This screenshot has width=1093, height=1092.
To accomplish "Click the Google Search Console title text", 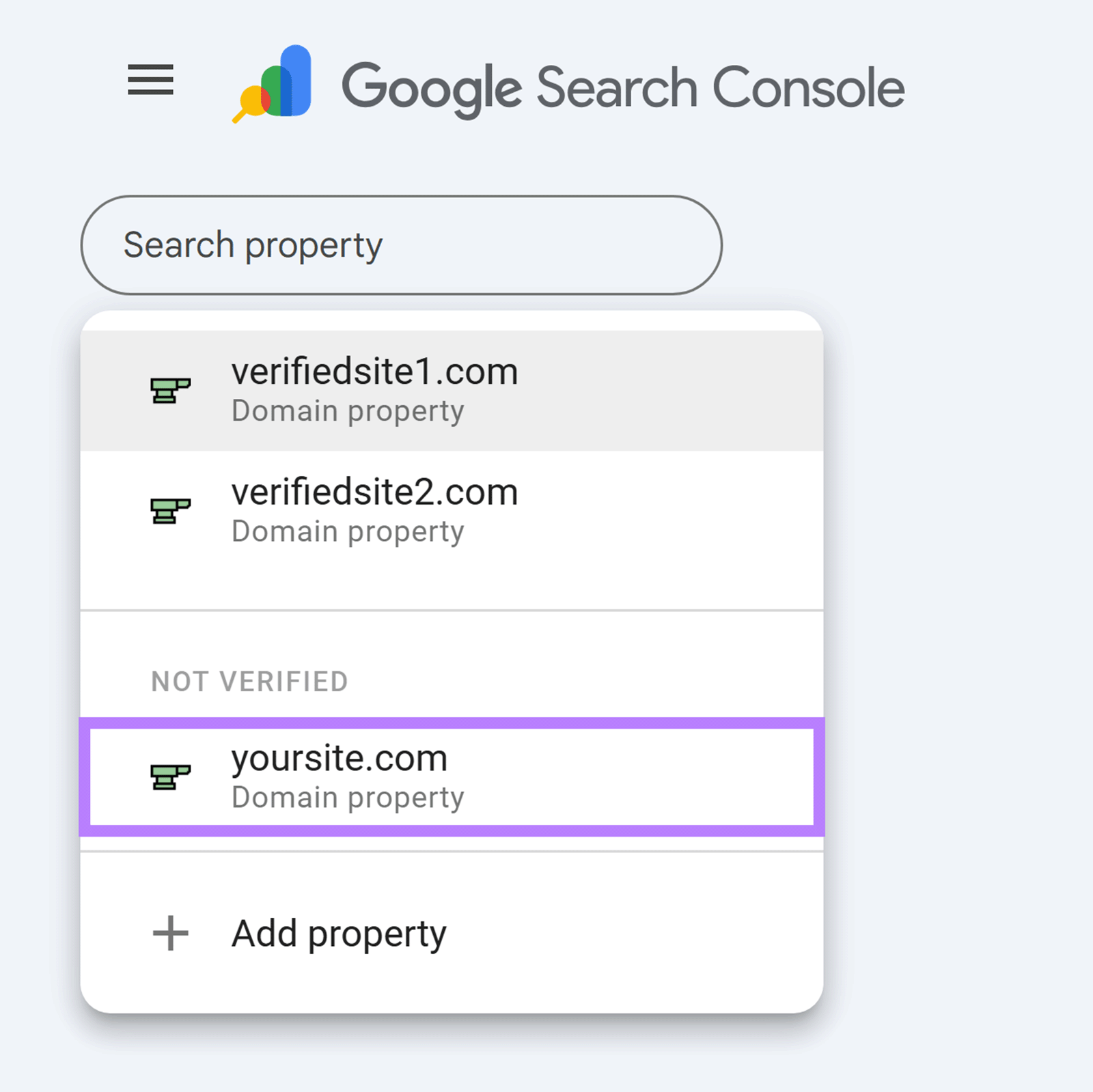I will [x=622, y=87].
